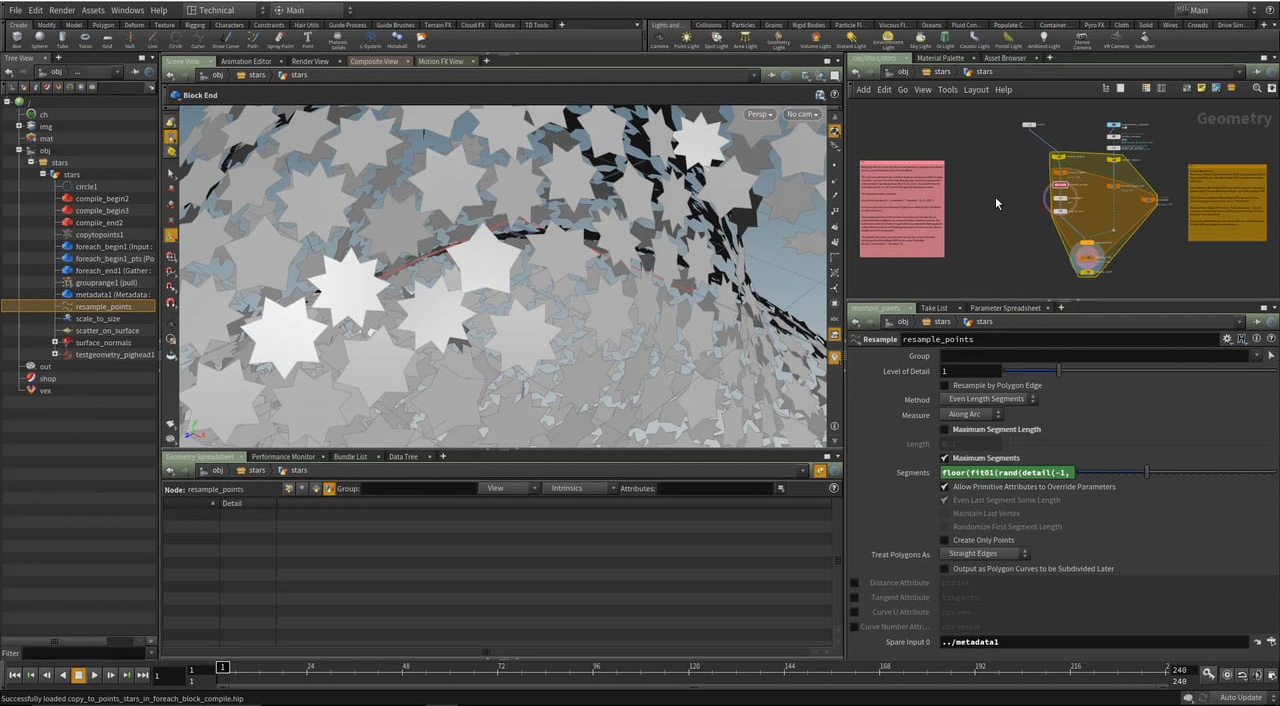Enable Resample by Polygon Edge checkbox
This screenshot has height=706, width=1280.
(945, 386)
